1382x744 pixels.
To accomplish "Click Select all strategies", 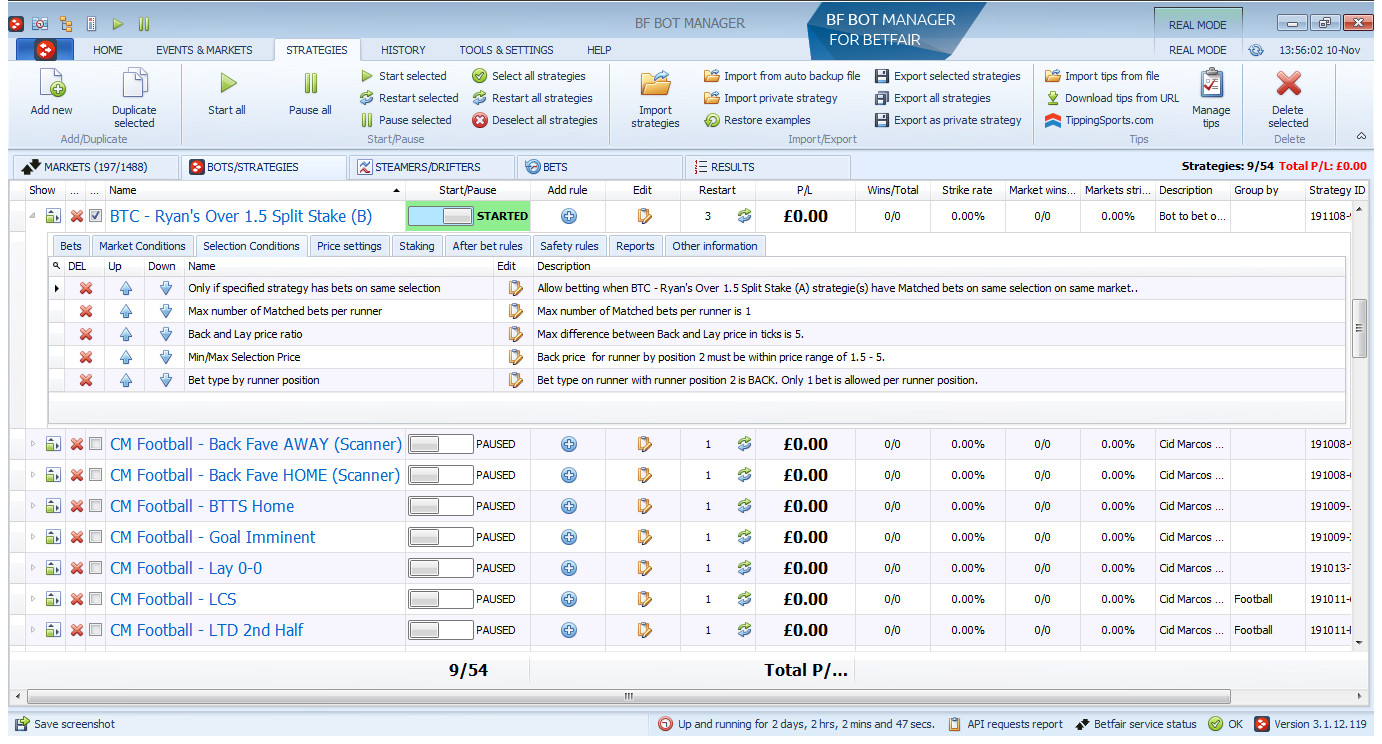I will coord(529,76).
